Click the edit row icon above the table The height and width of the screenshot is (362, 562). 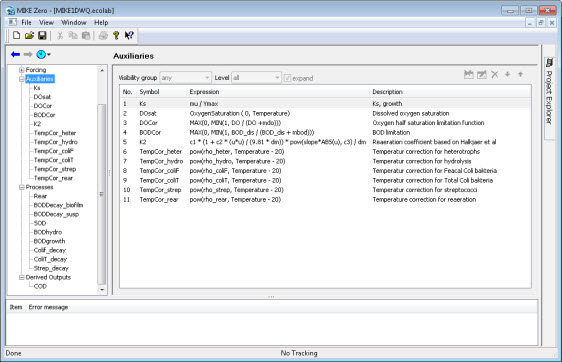pyautogui.click(x=482, y=75)
